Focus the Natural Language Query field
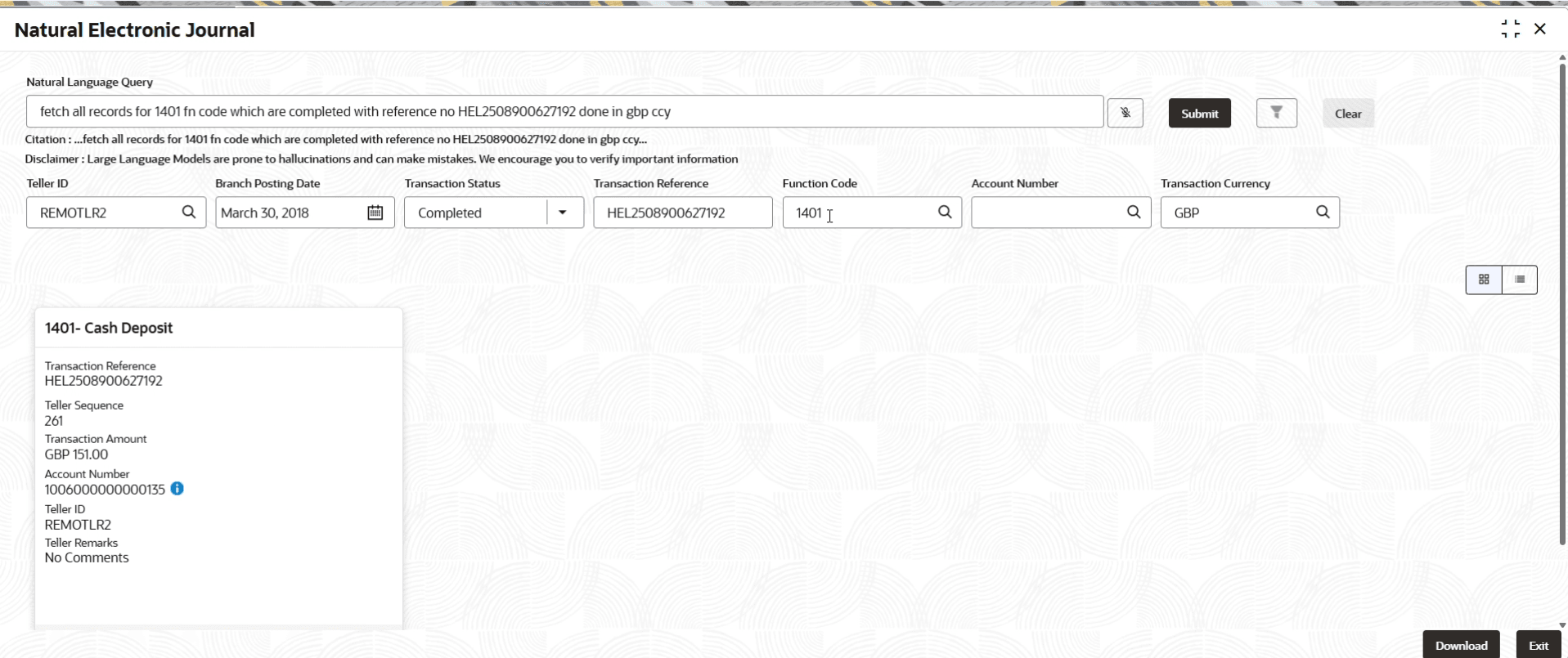This screenshot has height=658, width=1568. (x=564, y=111)
